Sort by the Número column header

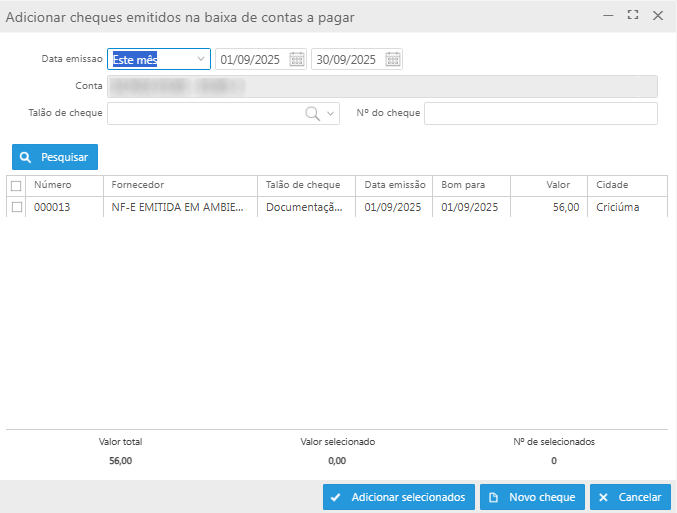[x=53, y=185]
